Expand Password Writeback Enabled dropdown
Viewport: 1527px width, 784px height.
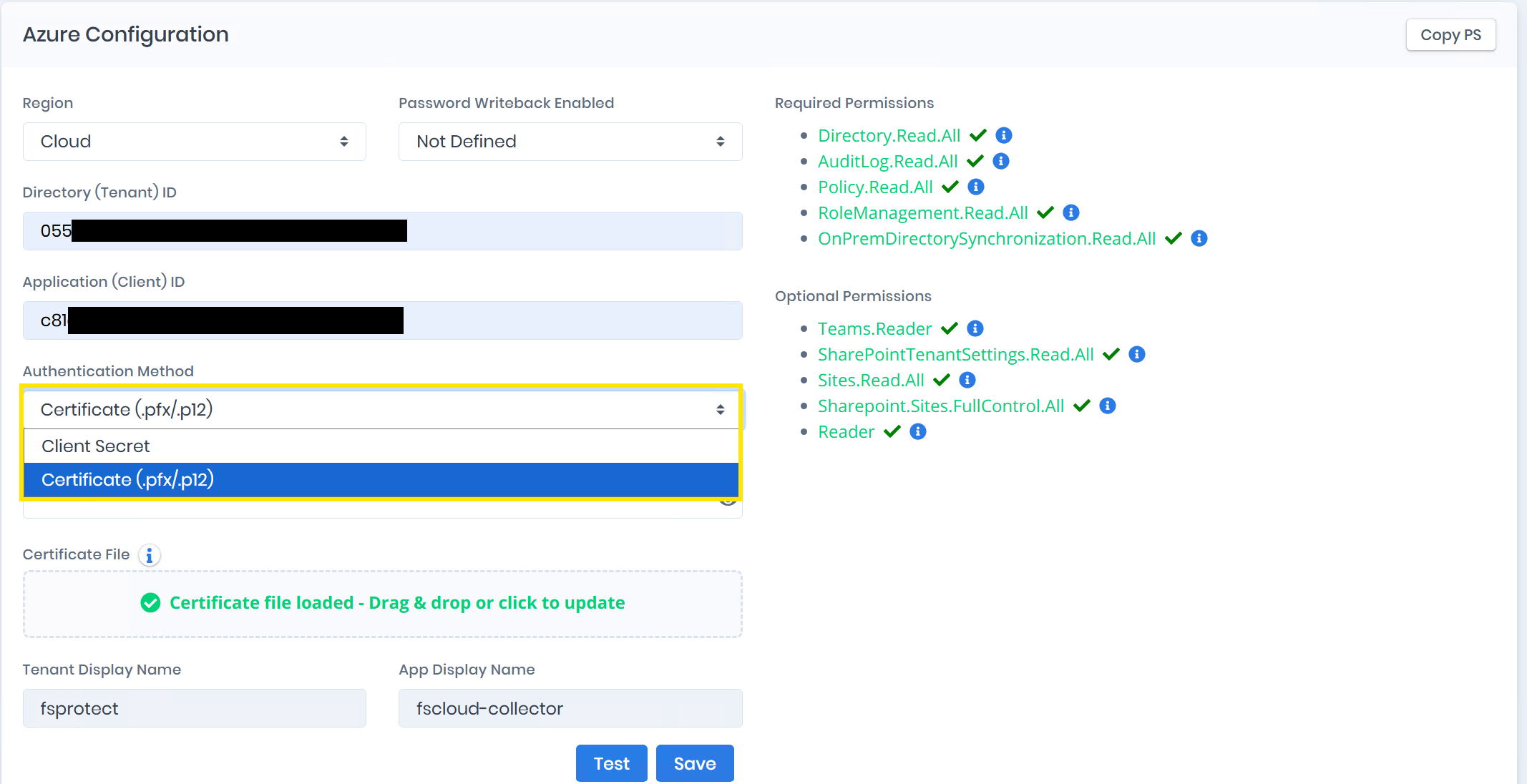click(x=570, y=142)
